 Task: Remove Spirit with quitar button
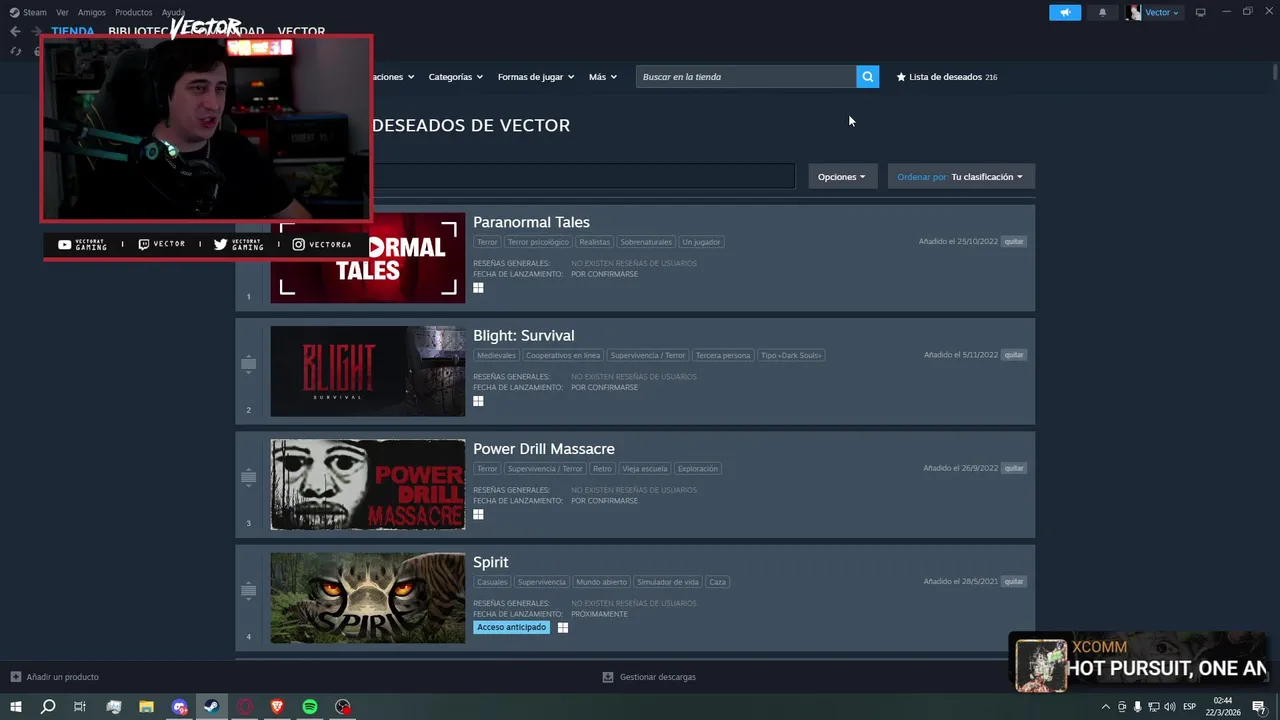(1014, 581)
